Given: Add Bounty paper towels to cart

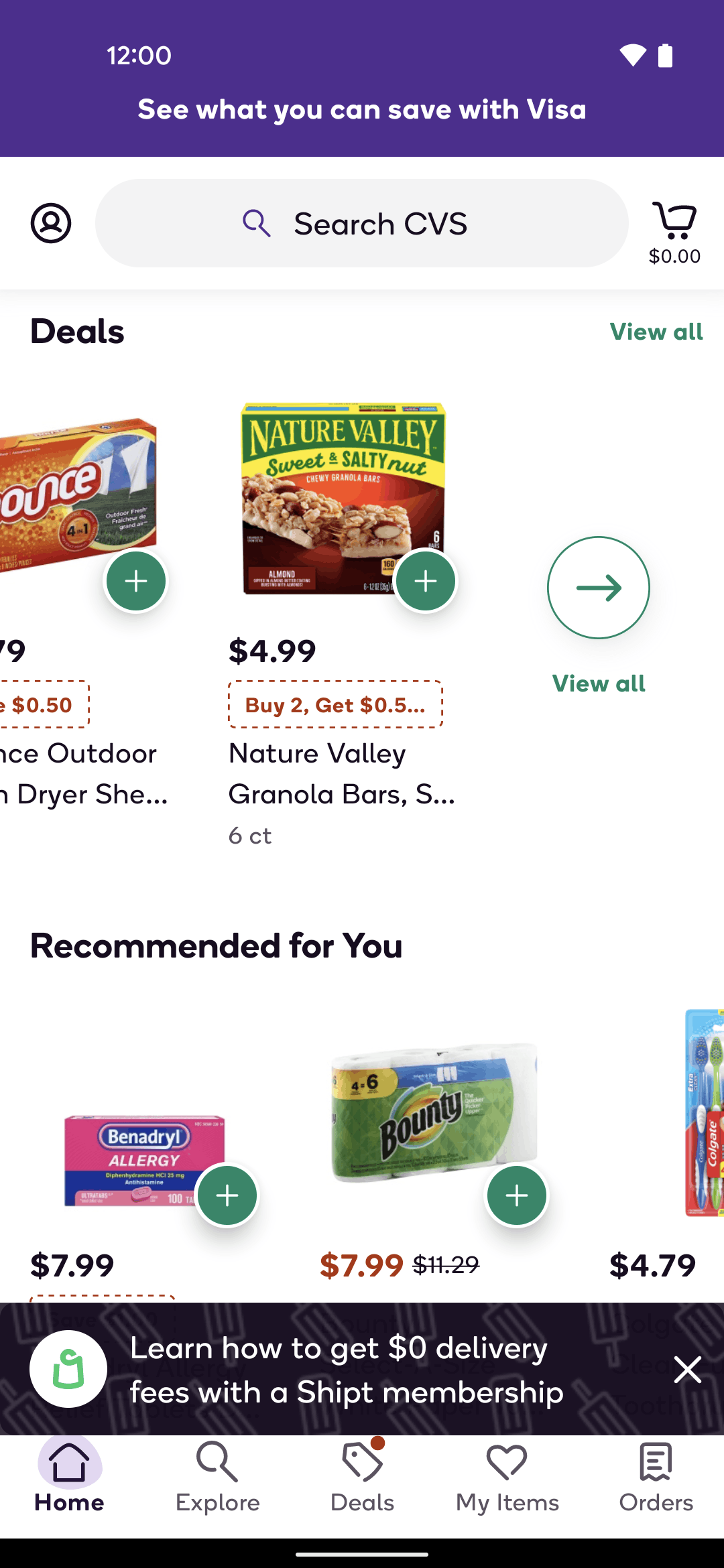Looking at the screenshot, I should point(517,1195).
